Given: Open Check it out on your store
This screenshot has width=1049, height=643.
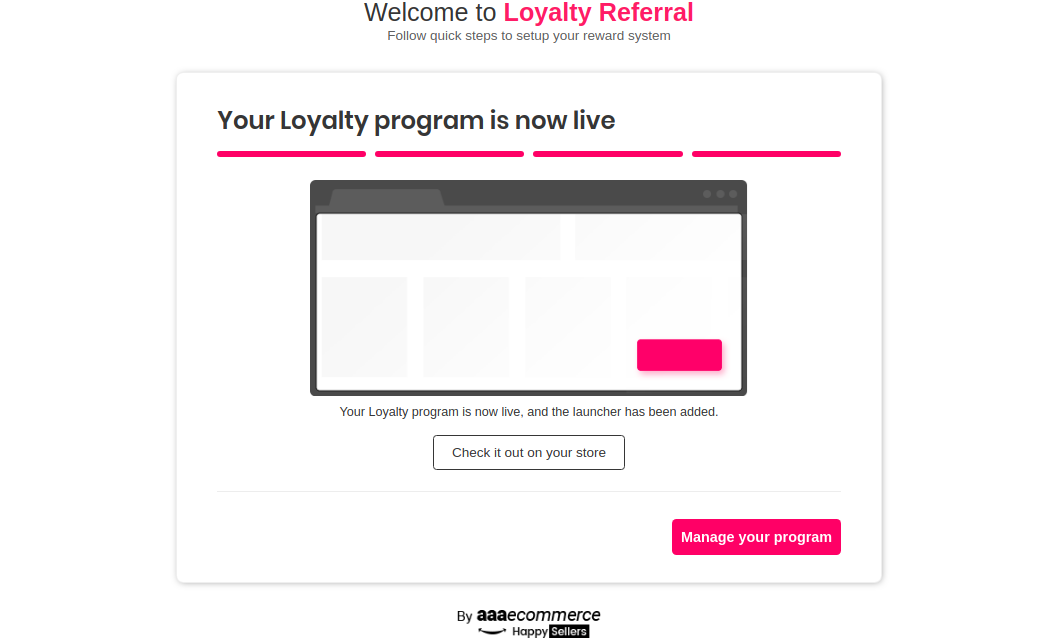Looking at the screenshot, I should (529, 452).
